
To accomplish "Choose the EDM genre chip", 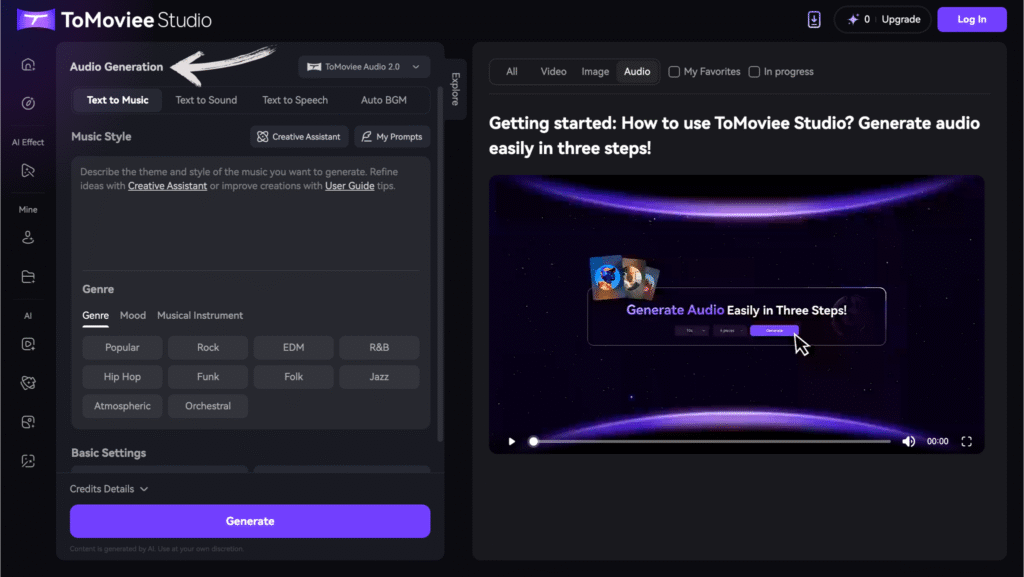I will pyautogui.click(x=293, y=347).
